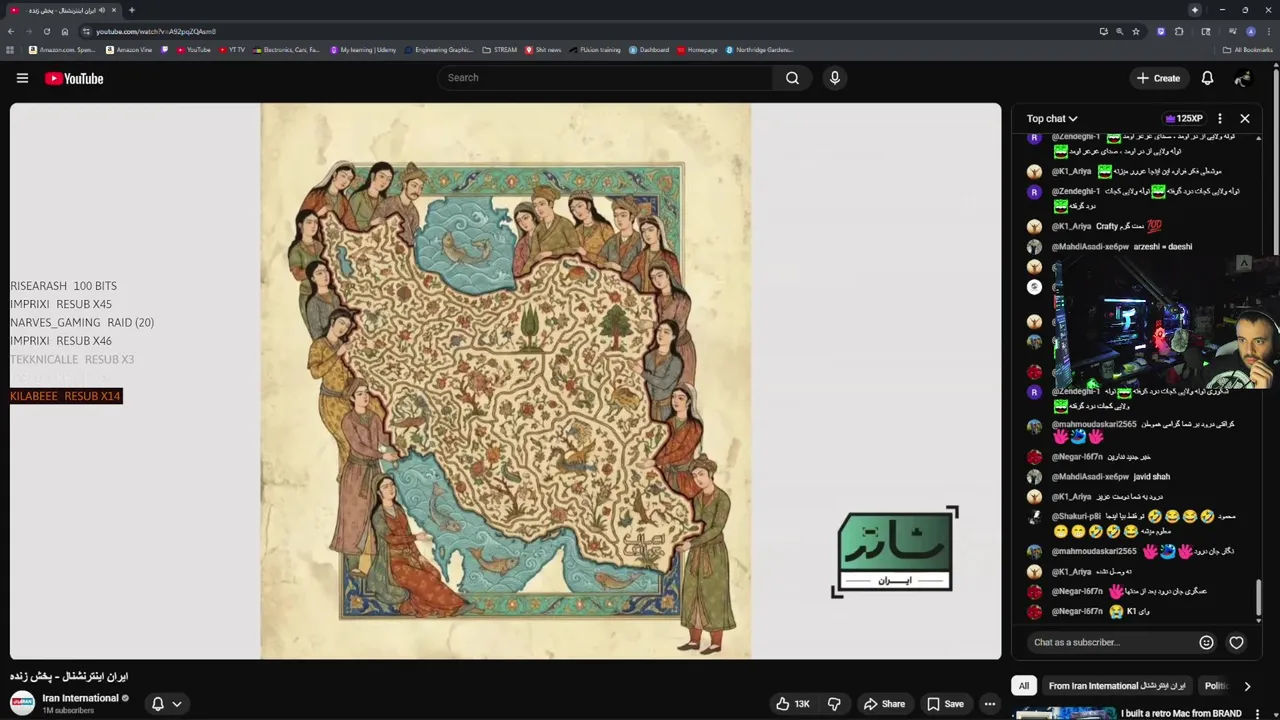This screenshot has width=1280, height=720.
Task: Go to the YouTube home logo
Action: pos(74,78)
